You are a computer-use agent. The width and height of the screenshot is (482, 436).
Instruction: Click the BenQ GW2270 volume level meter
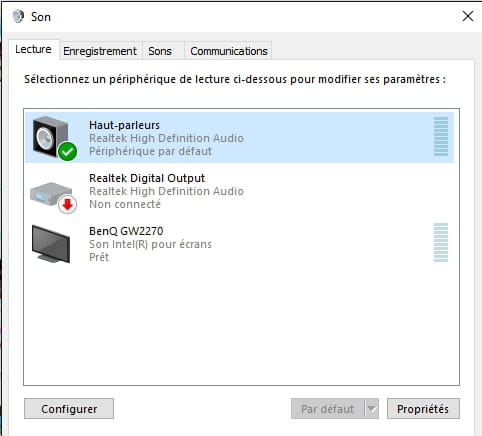coord(441,242)
